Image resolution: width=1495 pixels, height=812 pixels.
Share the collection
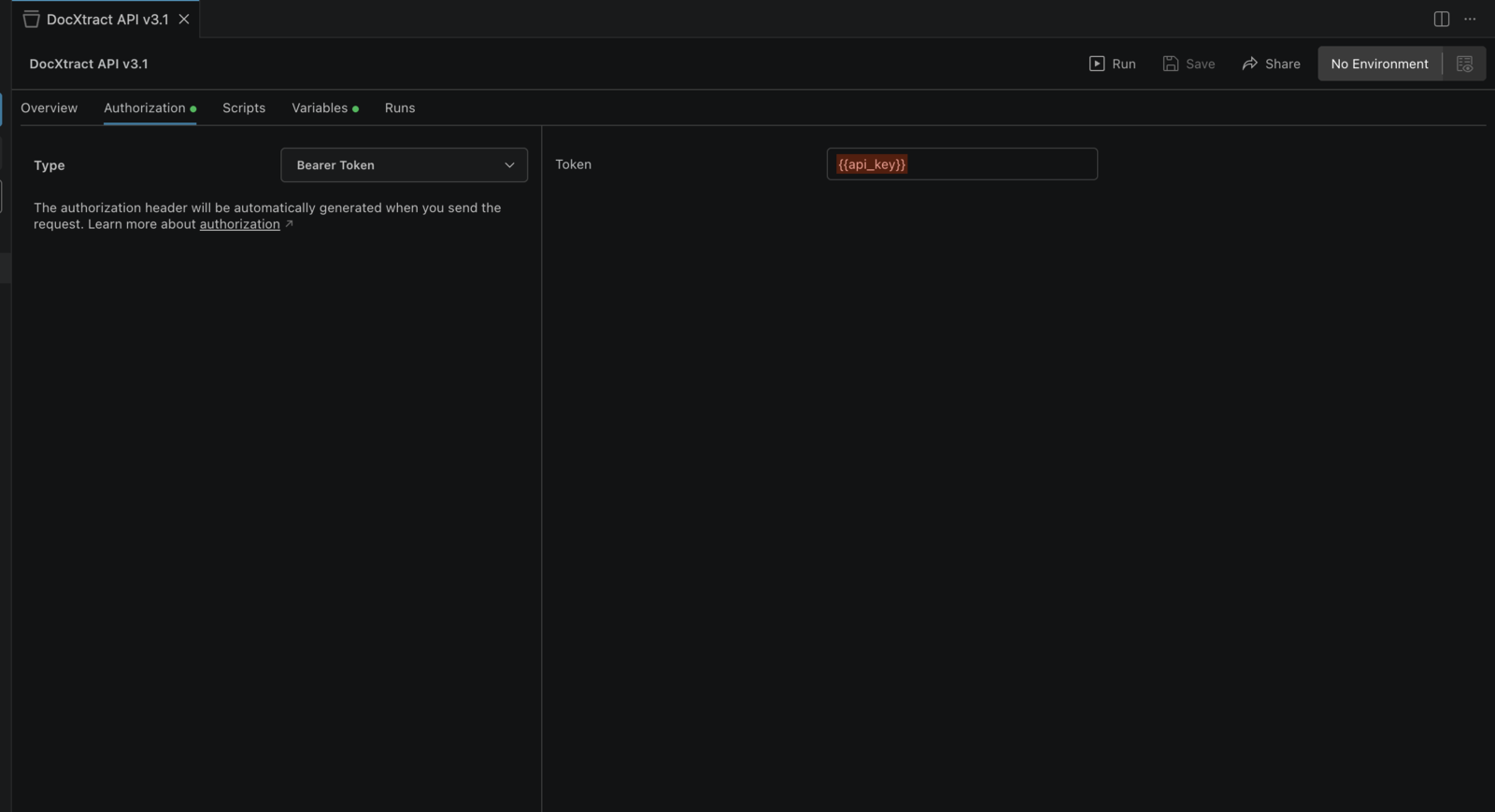(x=1271, y=64)
